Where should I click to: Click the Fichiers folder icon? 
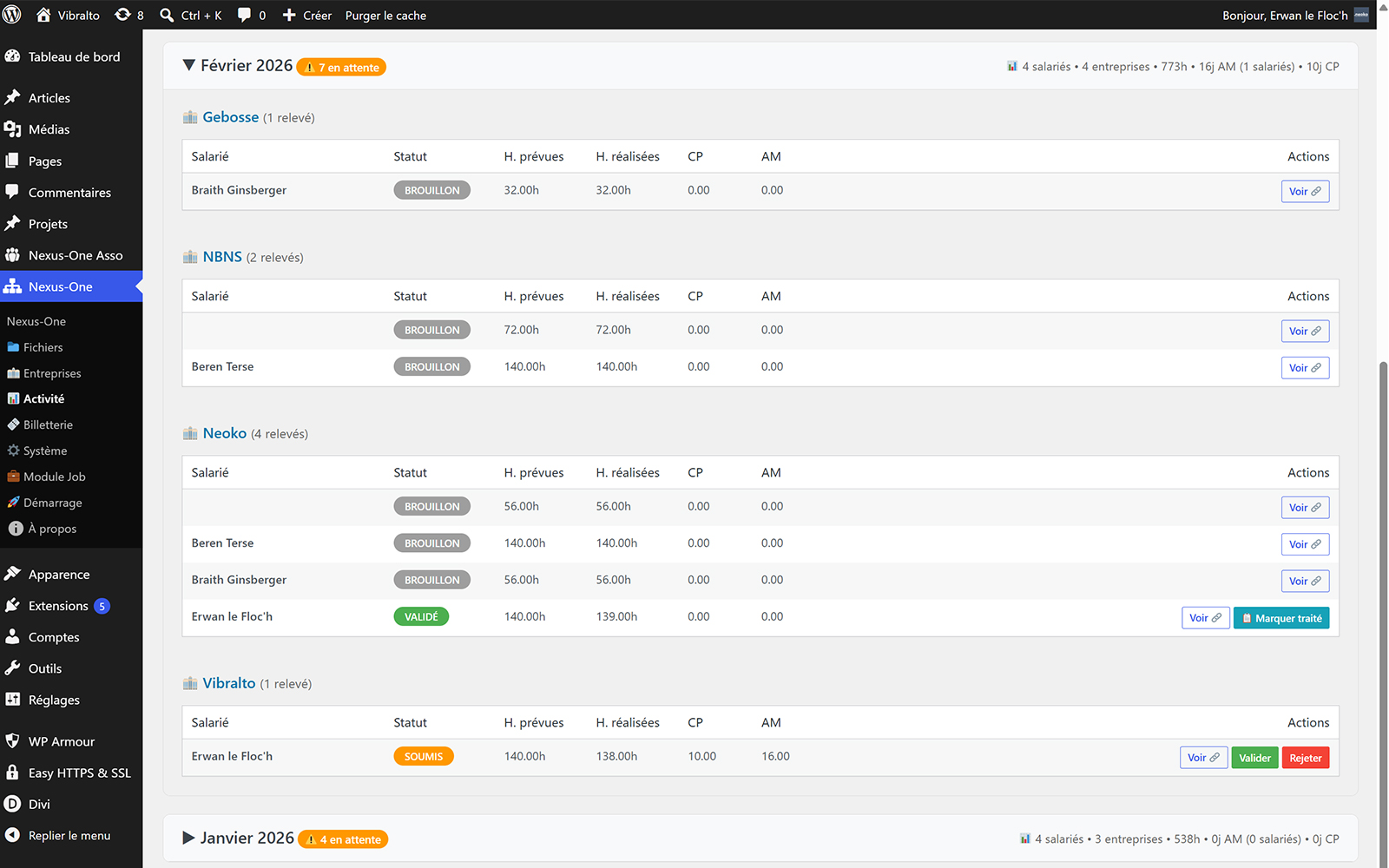coord(13,347)
